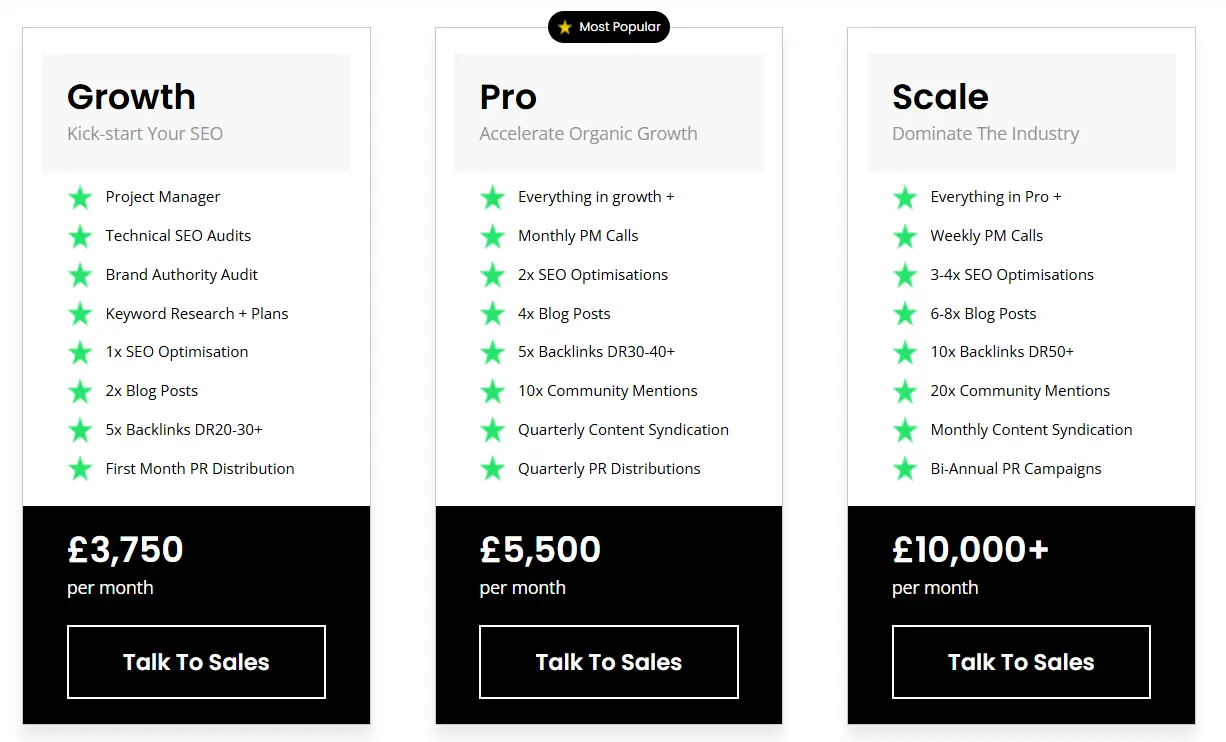The height and width of the screenshot is (742, 1226).
Task: Click the star next to Bi-Annual PR Campaigns
Action: 904,468
